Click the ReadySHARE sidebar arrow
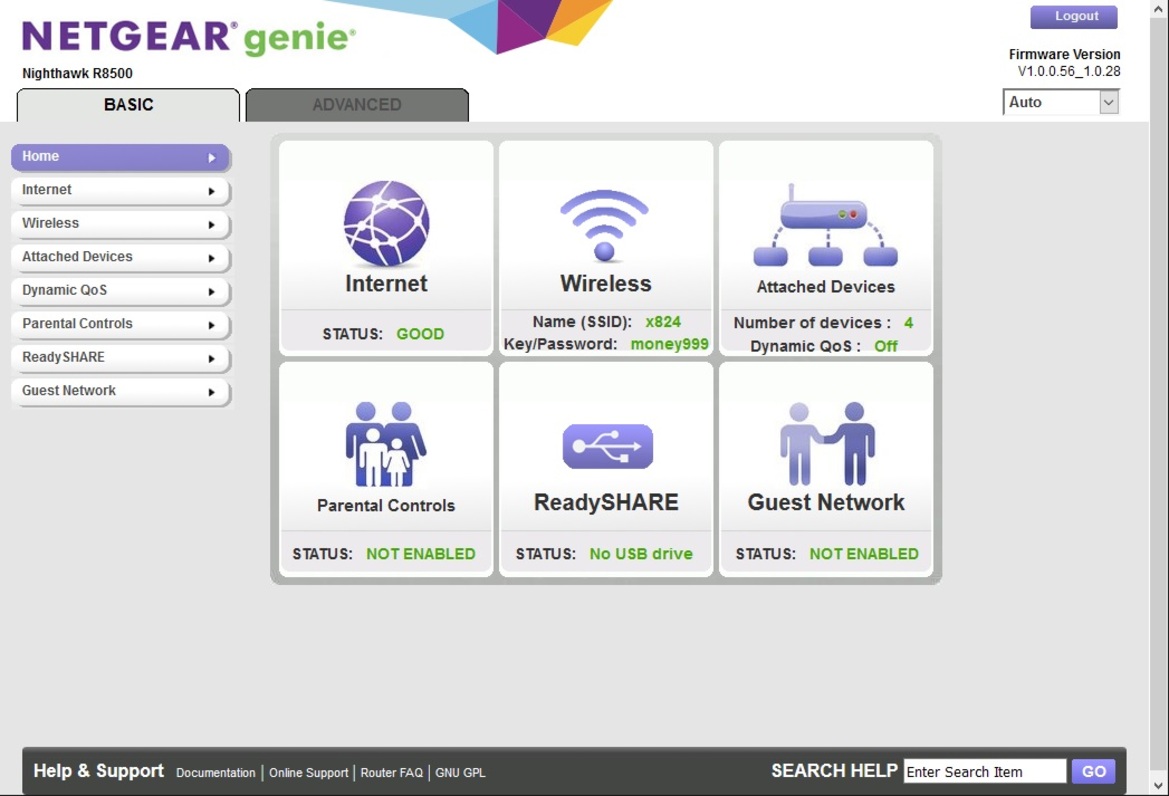 click(212, 359)
